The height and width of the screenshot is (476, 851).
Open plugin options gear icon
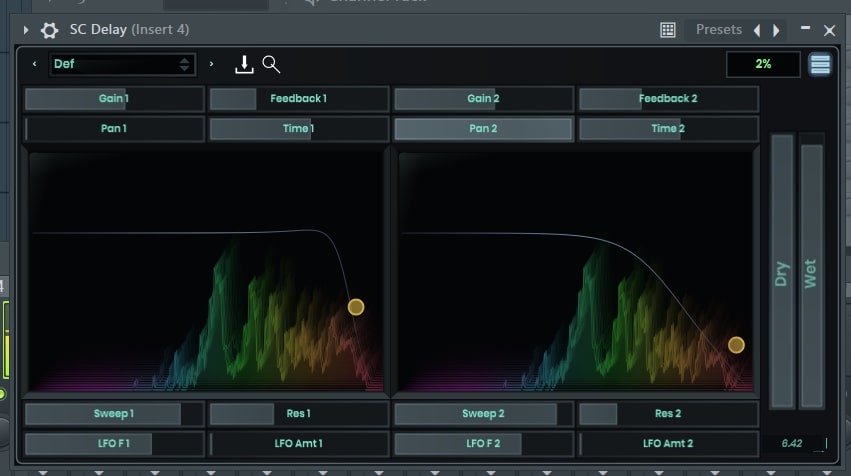(x=49, y=30)
